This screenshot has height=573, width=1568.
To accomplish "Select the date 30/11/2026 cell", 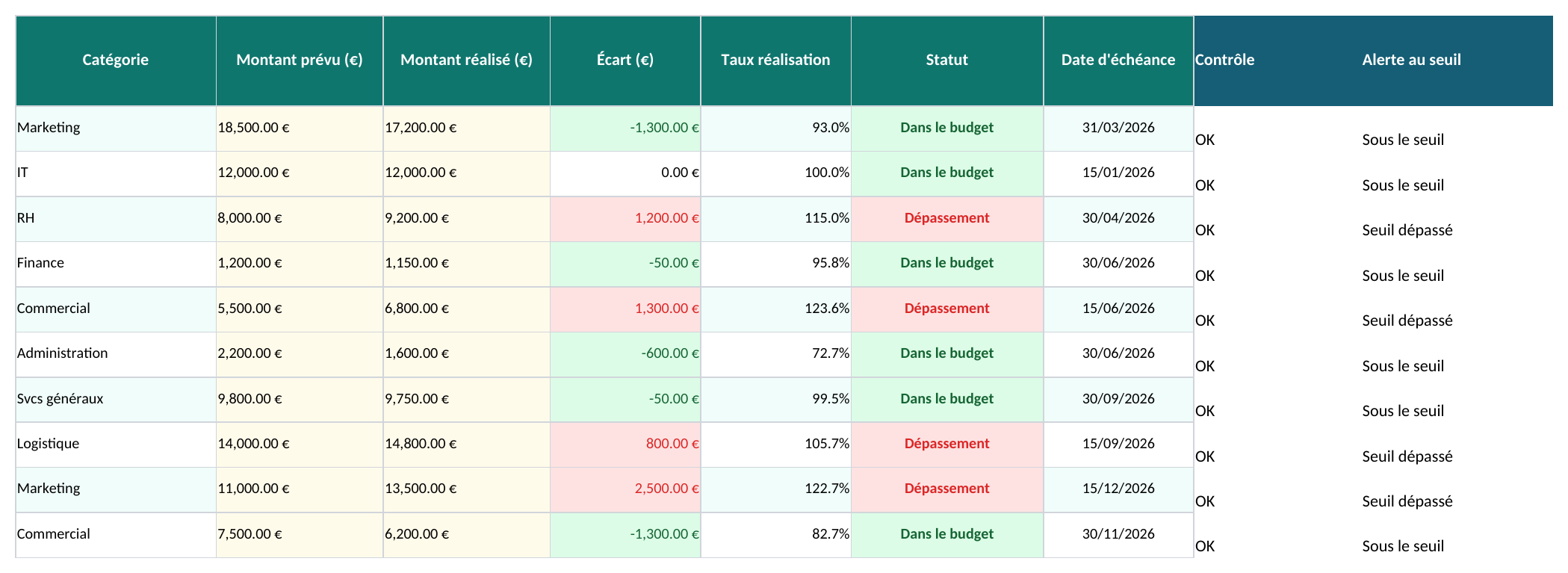I will point(1118,535).
